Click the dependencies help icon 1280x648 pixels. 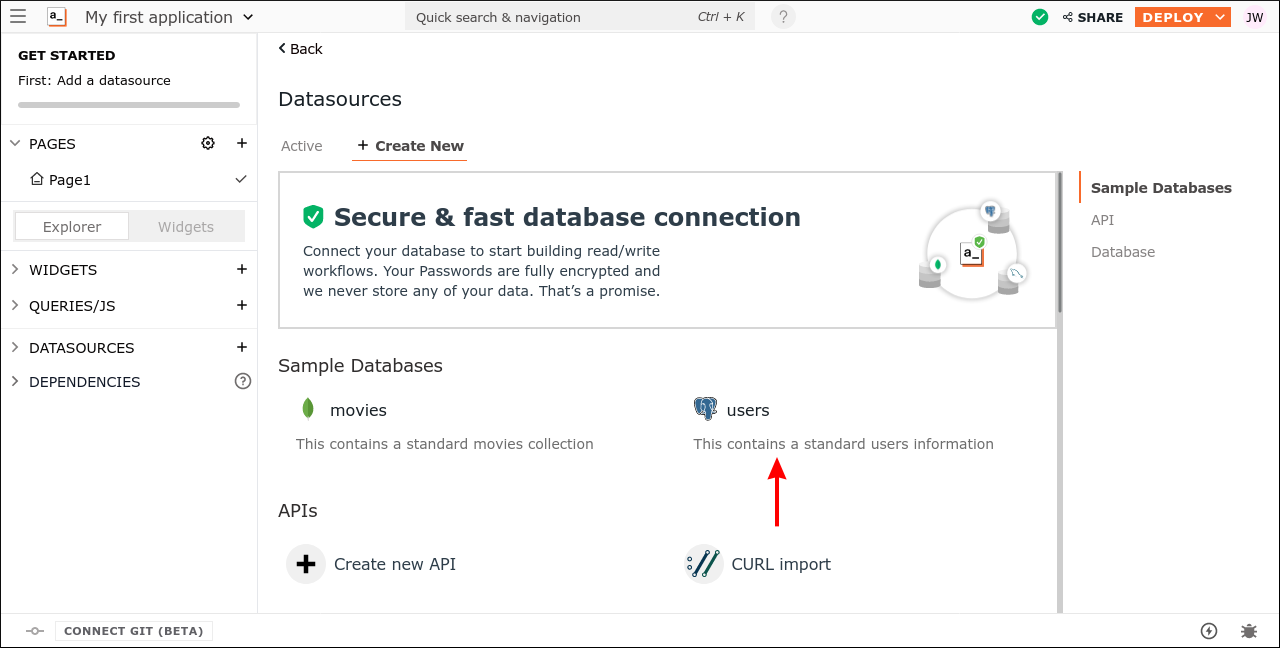(242, 381)
